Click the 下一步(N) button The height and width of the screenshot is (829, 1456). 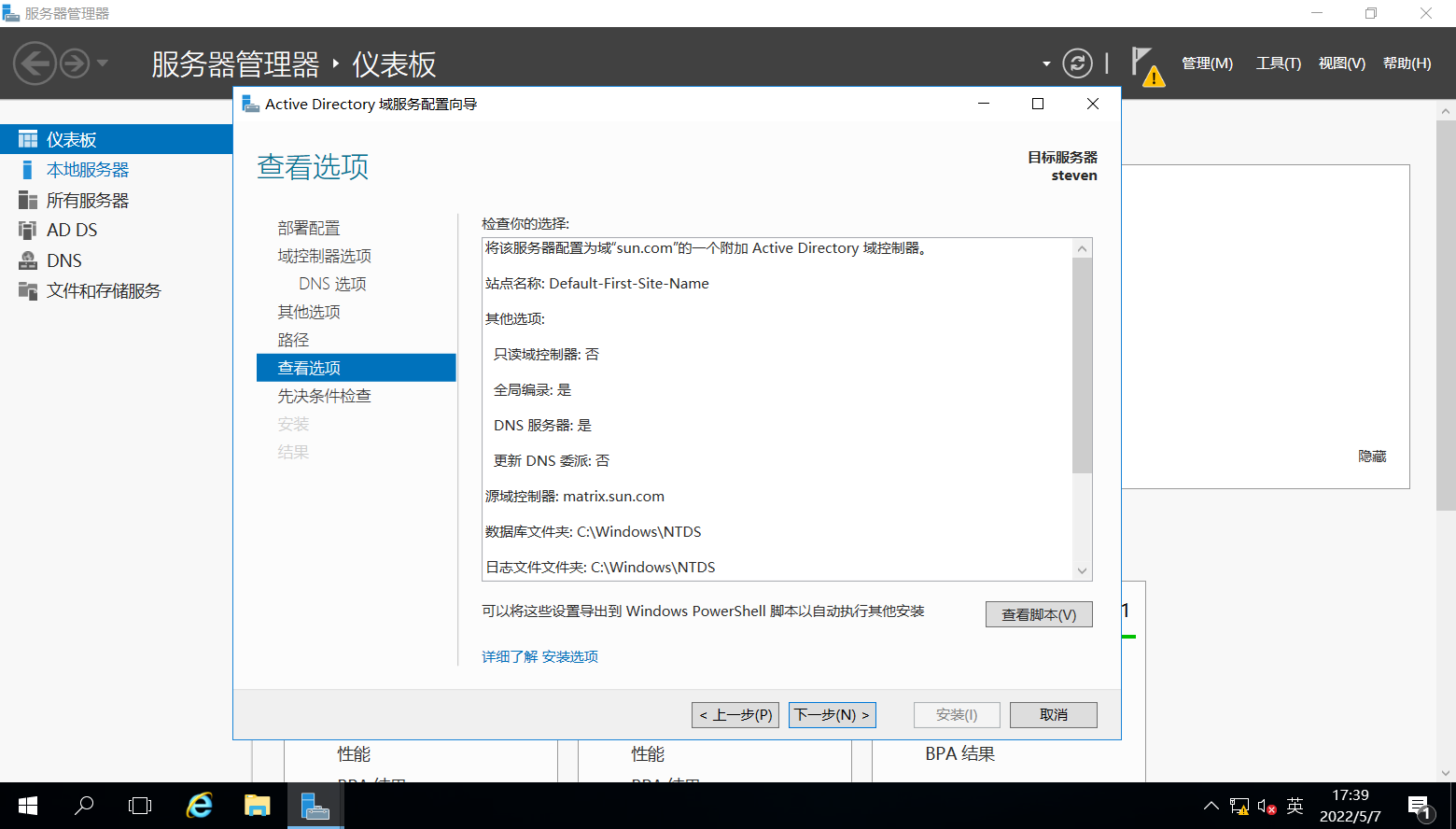[833, 715]
